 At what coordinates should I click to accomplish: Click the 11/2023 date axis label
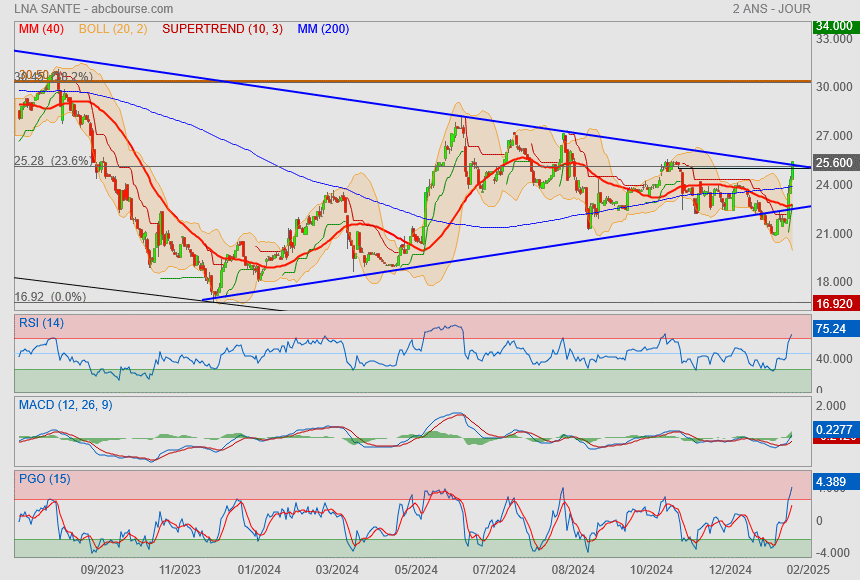tap(180, 570)
